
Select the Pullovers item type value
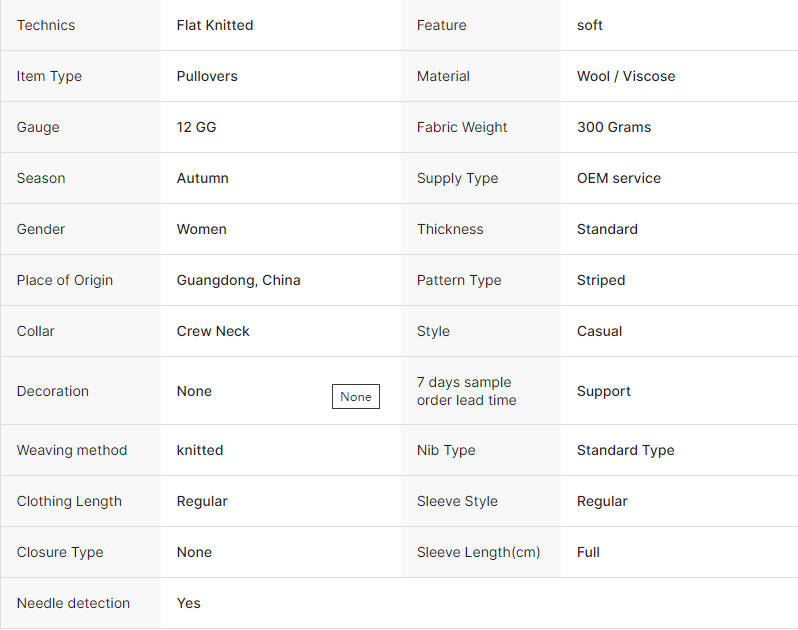pos(207,76)
